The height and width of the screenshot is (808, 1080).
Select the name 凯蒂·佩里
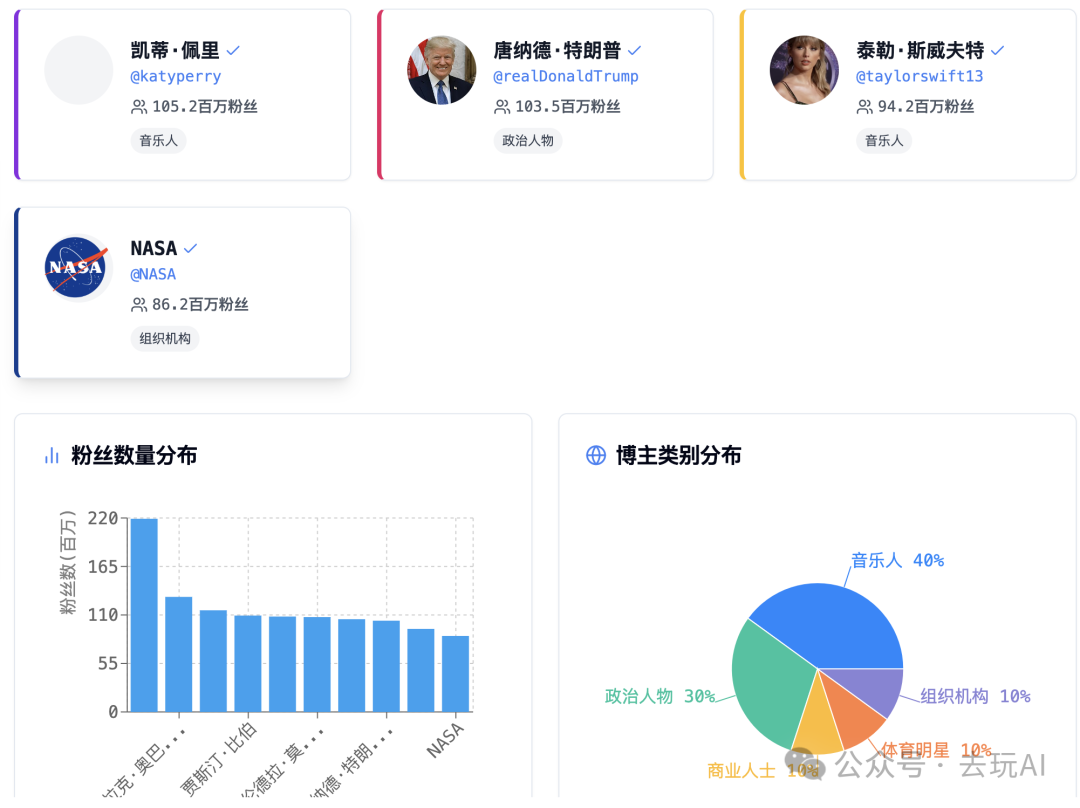(x=175, y=50)
